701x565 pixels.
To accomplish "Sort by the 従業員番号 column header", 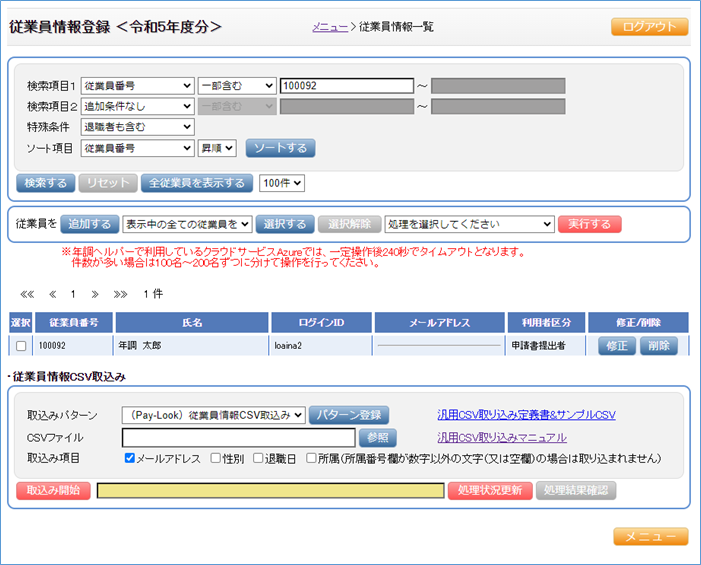I will pos(73,322).
